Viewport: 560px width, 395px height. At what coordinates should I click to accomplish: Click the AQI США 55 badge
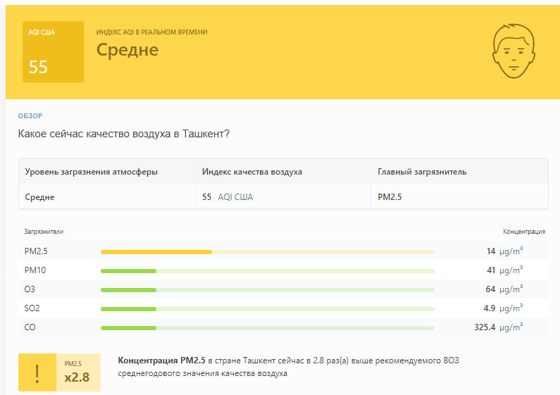point(53,51)
